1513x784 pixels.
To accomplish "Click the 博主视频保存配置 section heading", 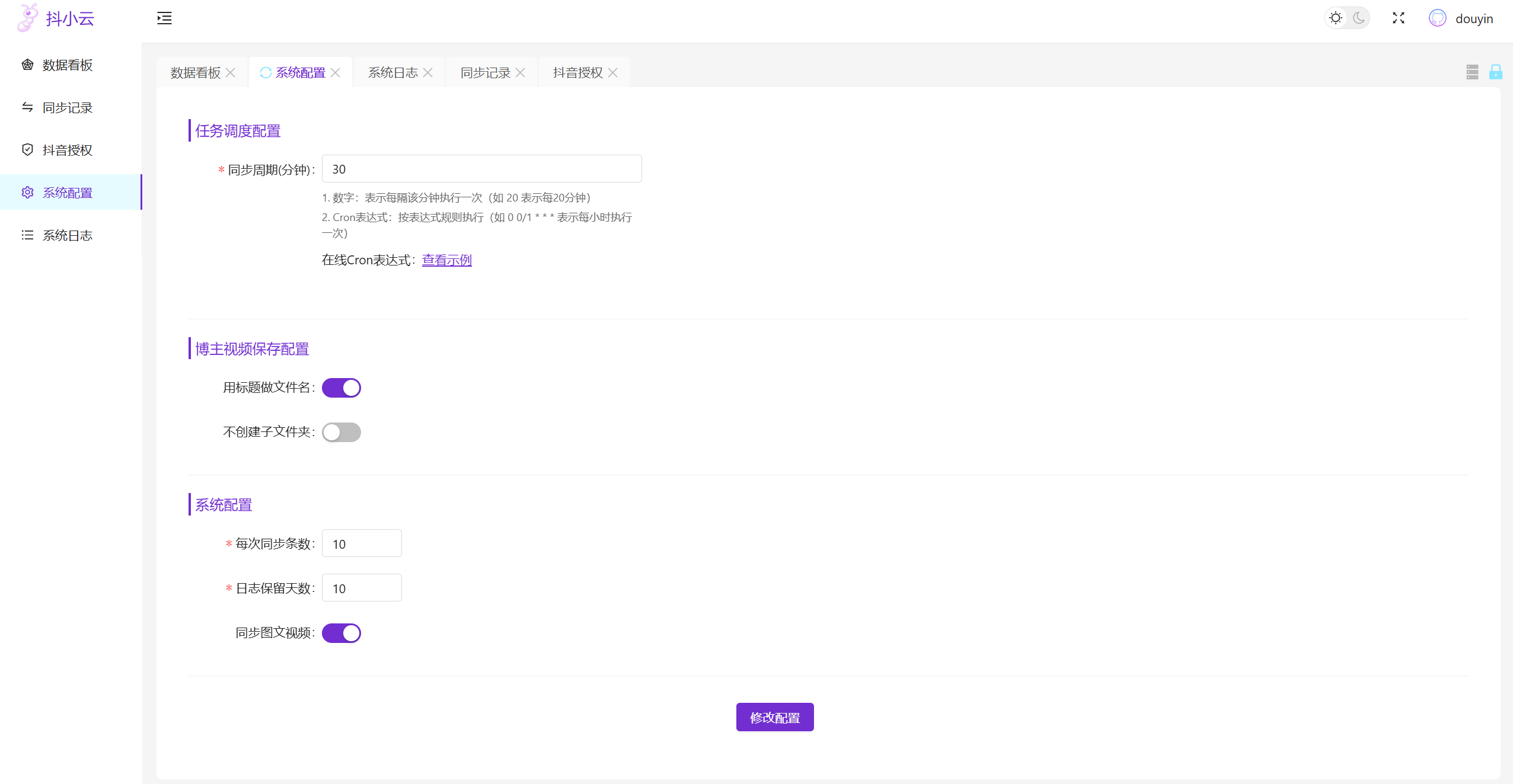I will [x=252, y=349].
